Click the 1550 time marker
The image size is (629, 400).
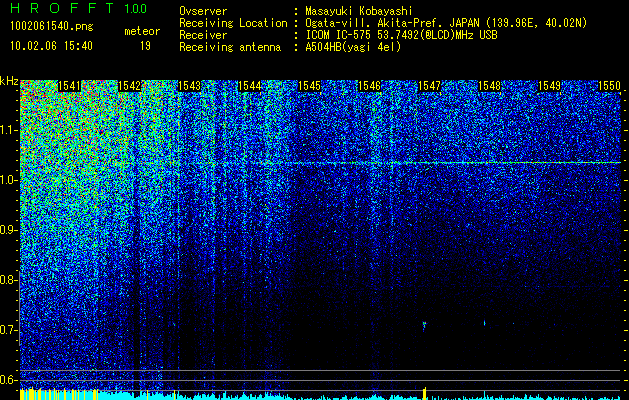(609, 86)
